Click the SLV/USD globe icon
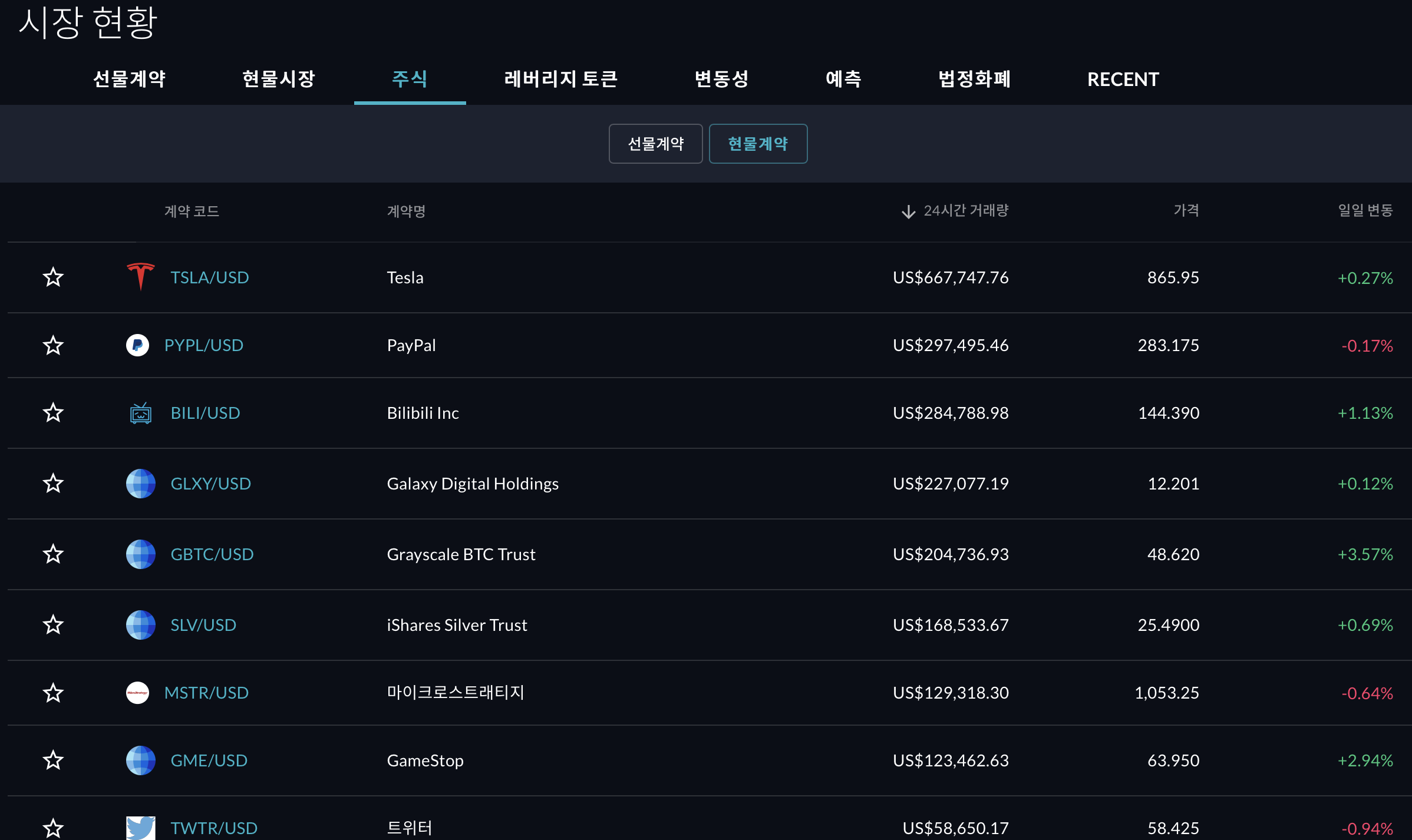 [x=140, y=625]
